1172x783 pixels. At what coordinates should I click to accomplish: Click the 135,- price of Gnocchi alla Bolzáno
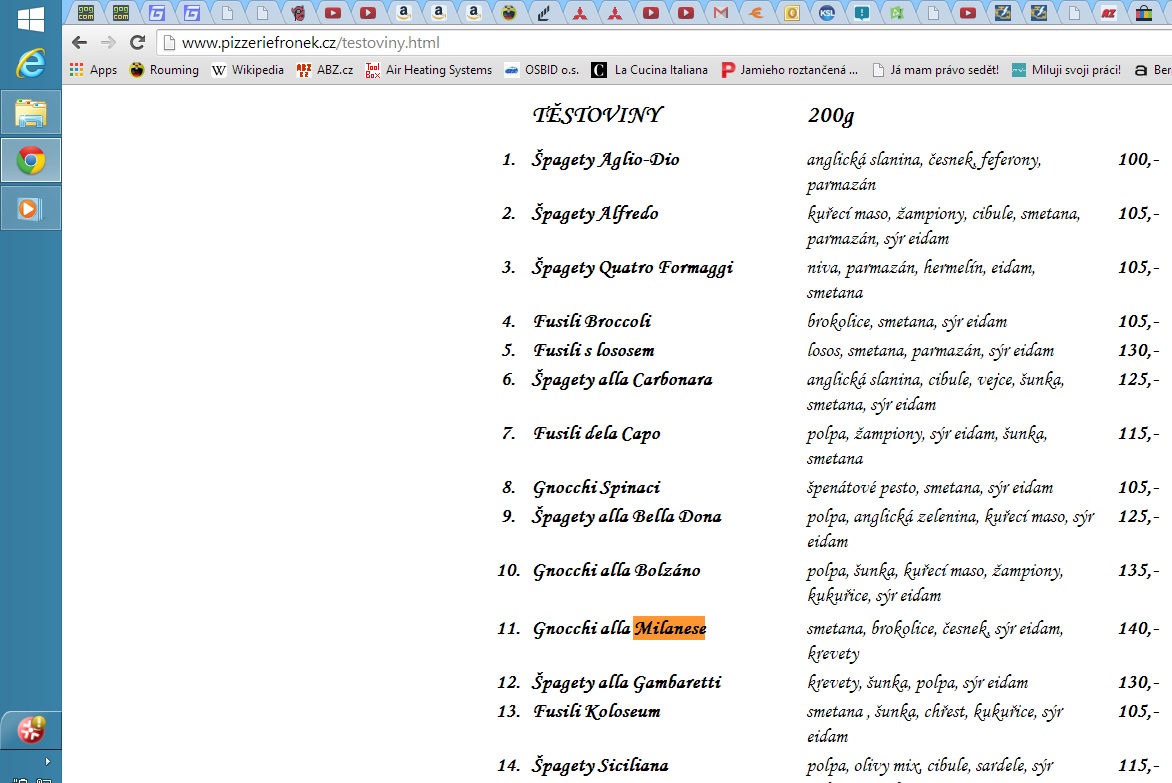(x=1138, y=570)
